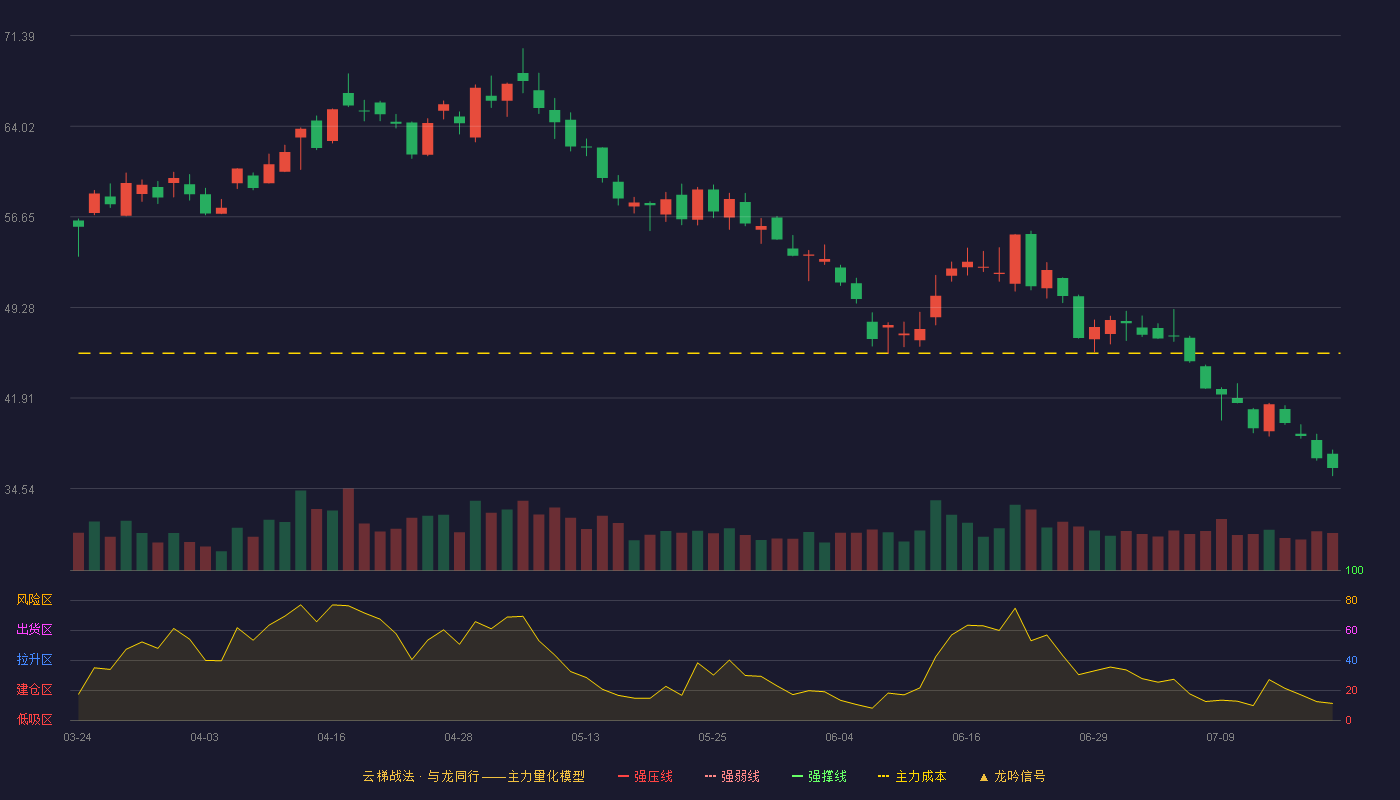Image resolution: width=1400 pixels, height=800 pixels.
Task: Select the 建仓区 zone label
Action: coord(34,690)
